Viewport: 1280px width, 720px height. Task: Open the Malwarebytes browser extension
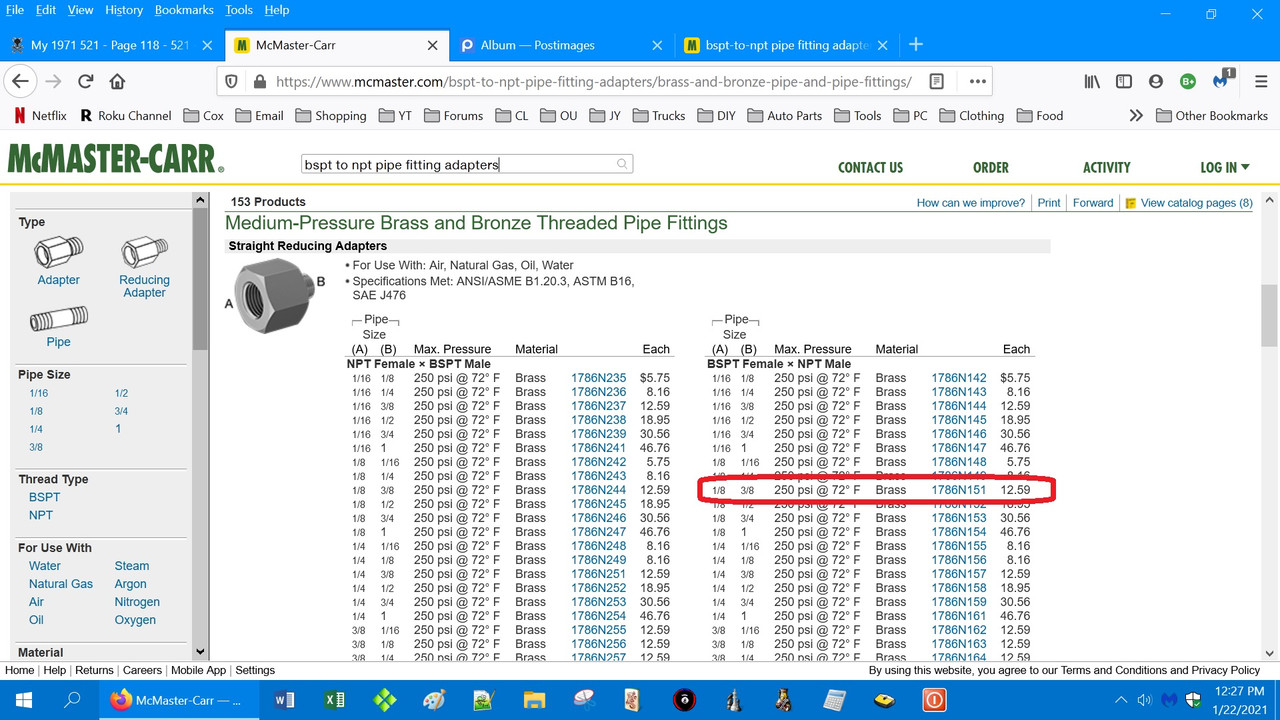click(x=1221, y=81)
